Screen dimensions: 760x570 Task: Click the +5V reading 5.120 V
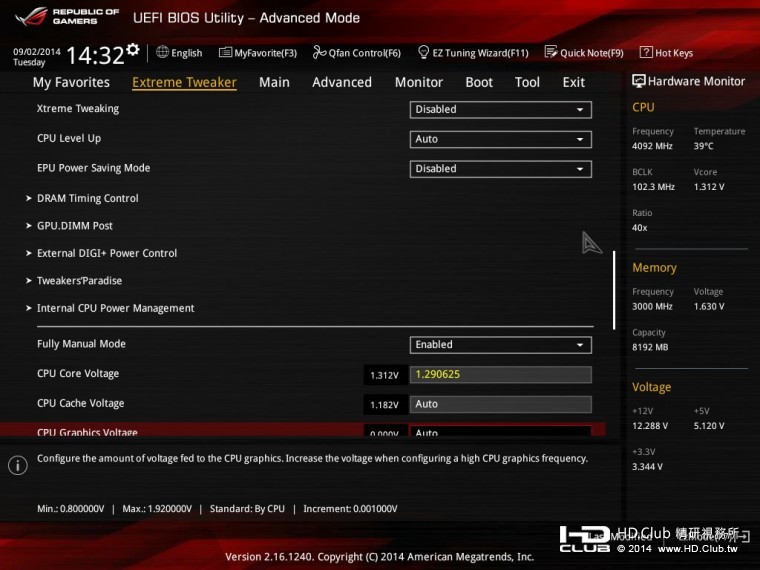tap(709, 426)
